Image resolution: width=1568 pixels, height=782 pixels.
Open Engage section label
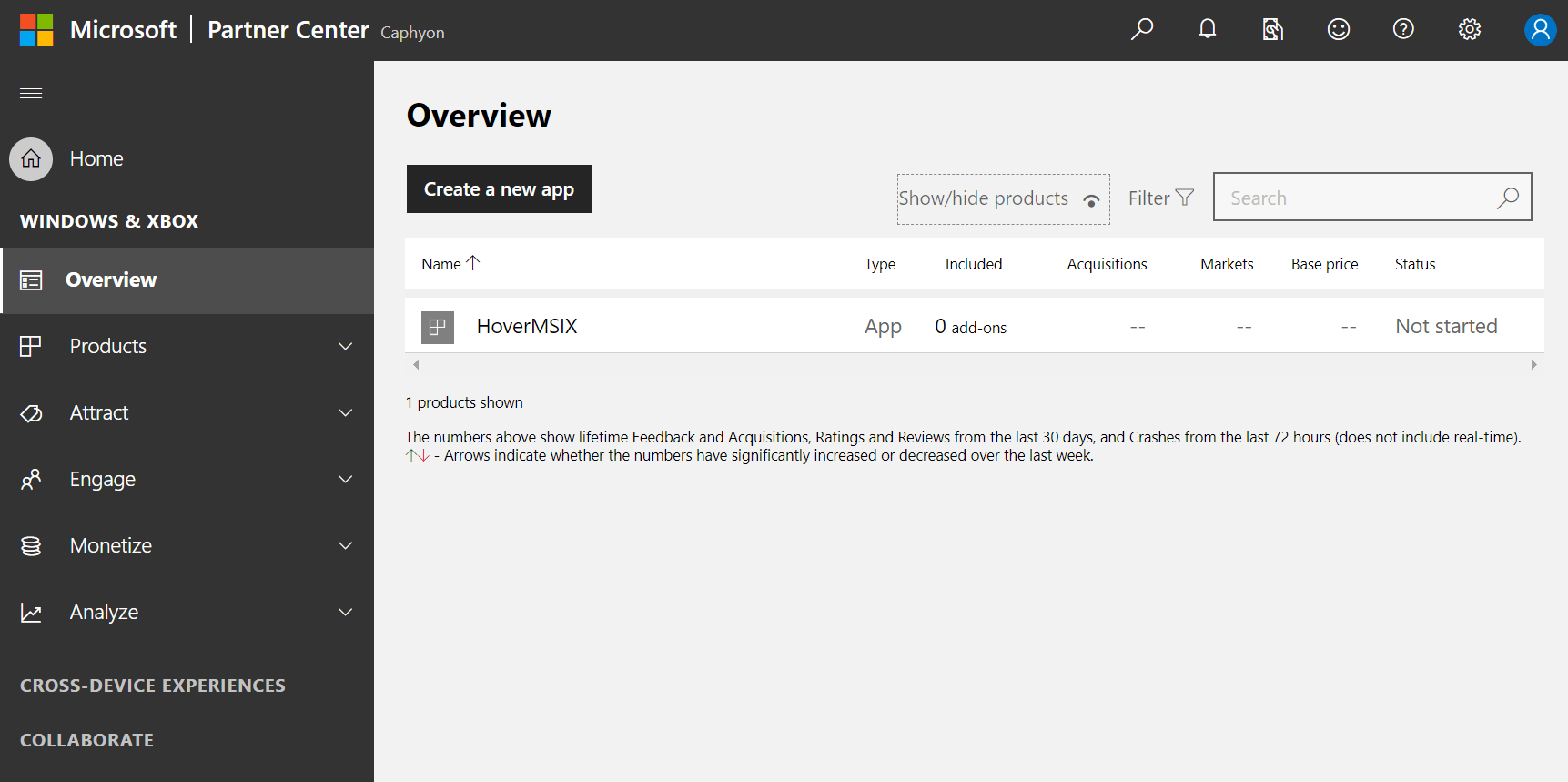[103, 480]
